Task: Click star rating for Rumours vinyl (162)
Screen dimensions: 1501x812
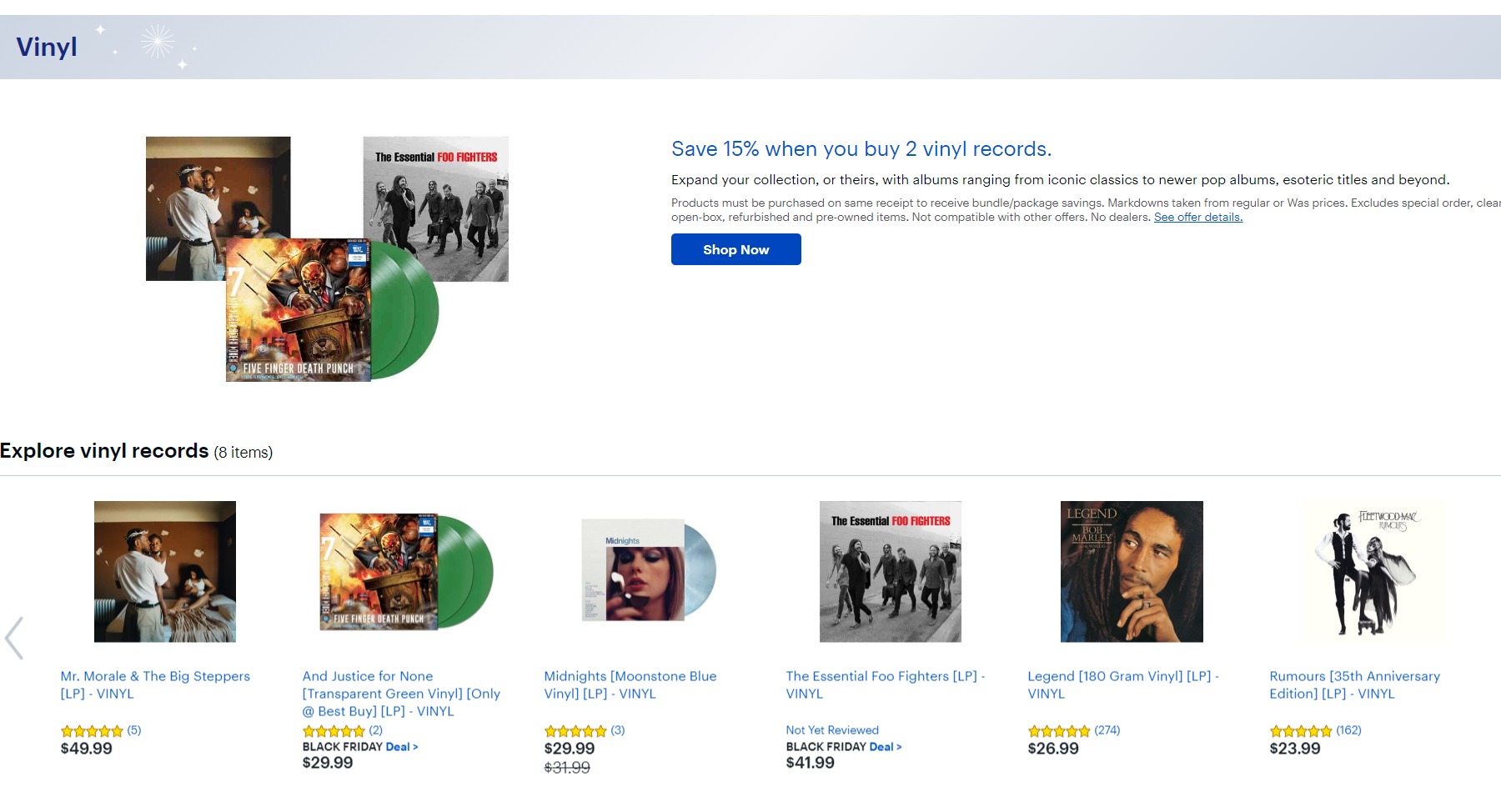Action: pos(1301,731)
